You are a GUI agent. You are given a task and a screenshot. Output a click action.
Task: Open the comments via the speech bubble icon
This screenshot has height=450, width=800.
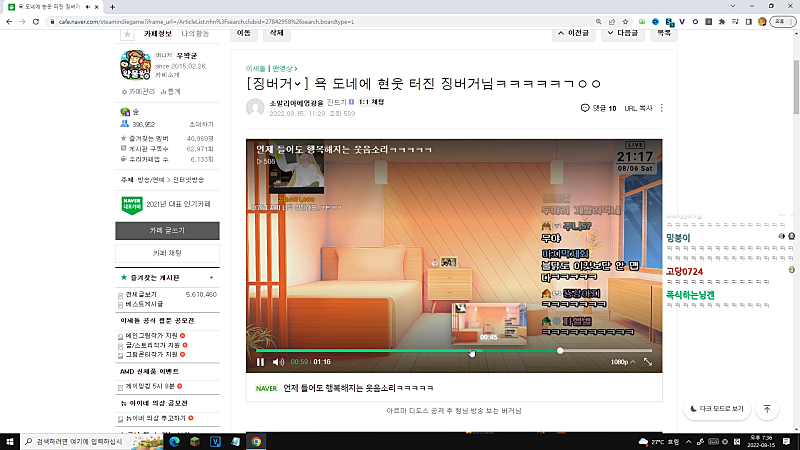click(x=585, y=108)
